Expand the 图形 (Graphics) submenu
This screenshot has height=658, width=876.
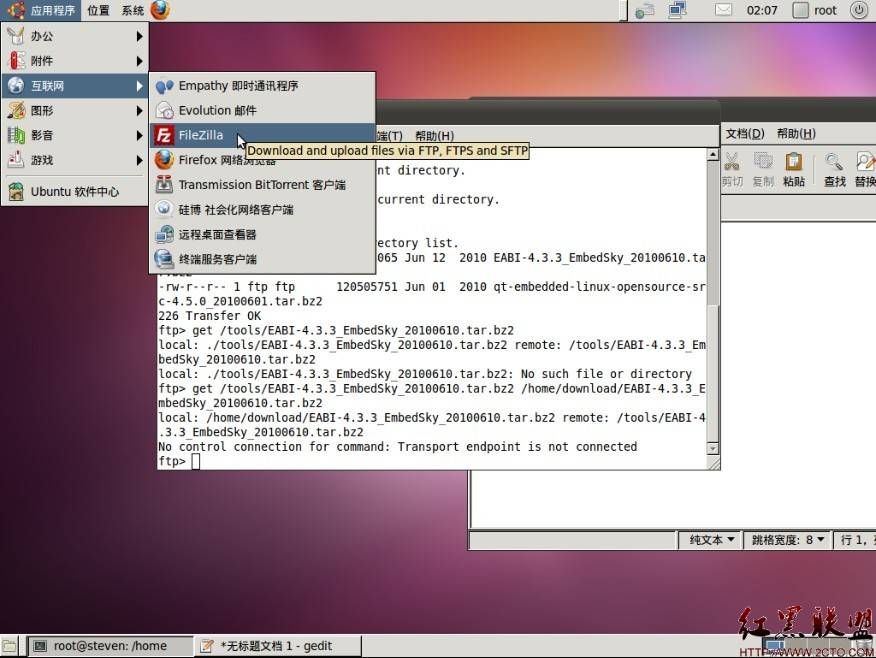[x=75, y=111]
